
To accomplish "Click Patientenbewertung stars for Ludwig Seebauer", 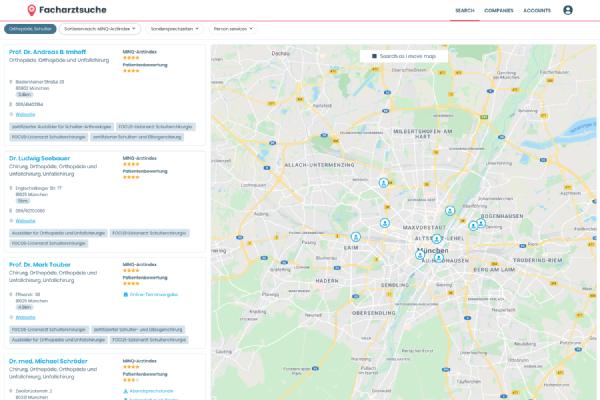I will [131, 177].
